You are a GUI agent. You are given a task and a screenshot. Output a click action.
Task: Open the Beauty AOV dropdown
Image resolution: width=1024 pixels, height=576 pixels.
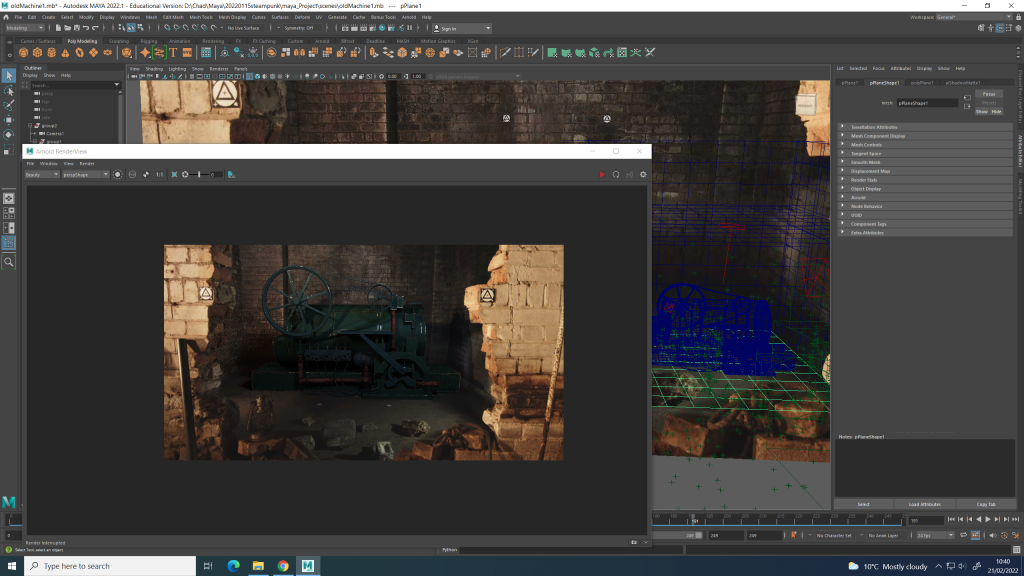[42, 174]
